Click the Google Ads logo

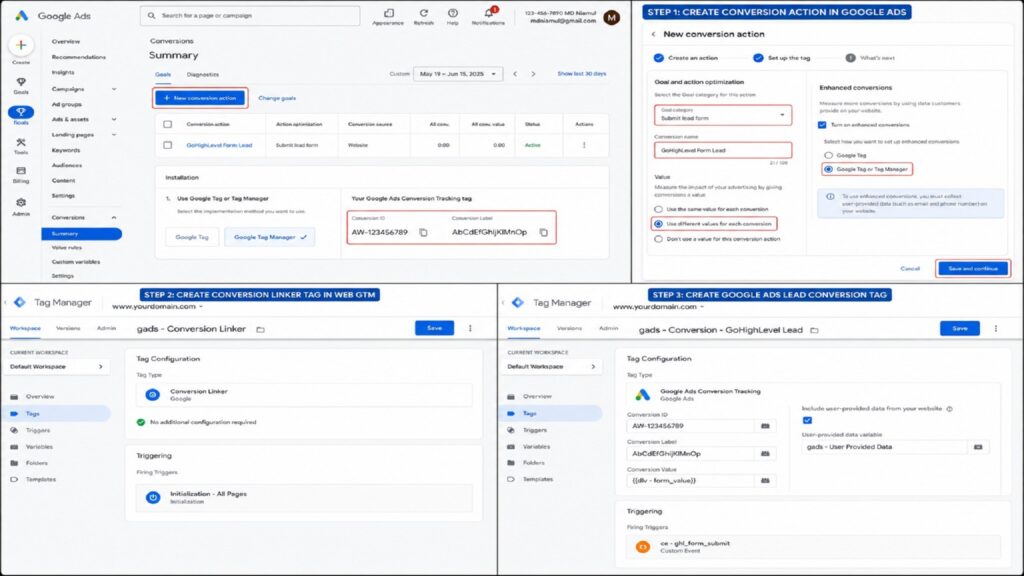tap(21, 15)
